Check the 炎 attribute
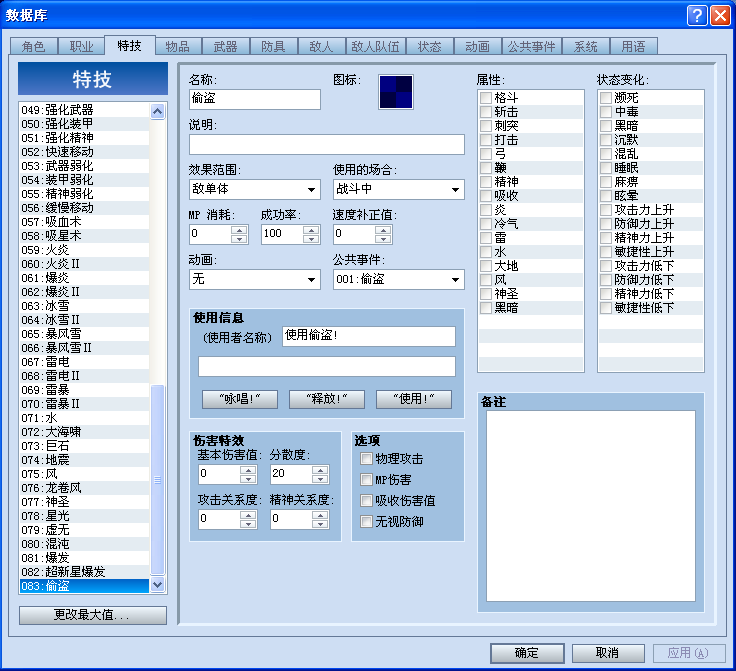Image resolution: width=736 pixels, height=671 pixels. [x=486, y=210]
